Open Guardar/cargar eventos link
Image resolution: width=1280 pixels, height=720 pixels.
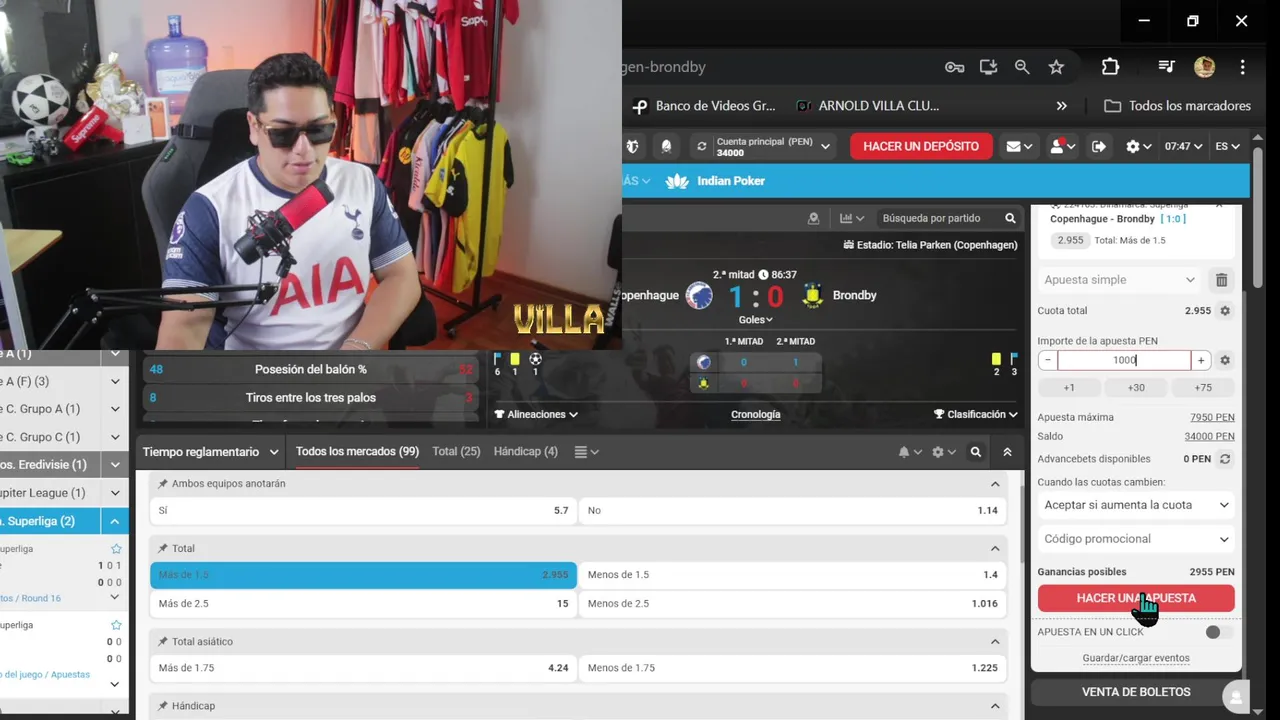pos(1136,658)
